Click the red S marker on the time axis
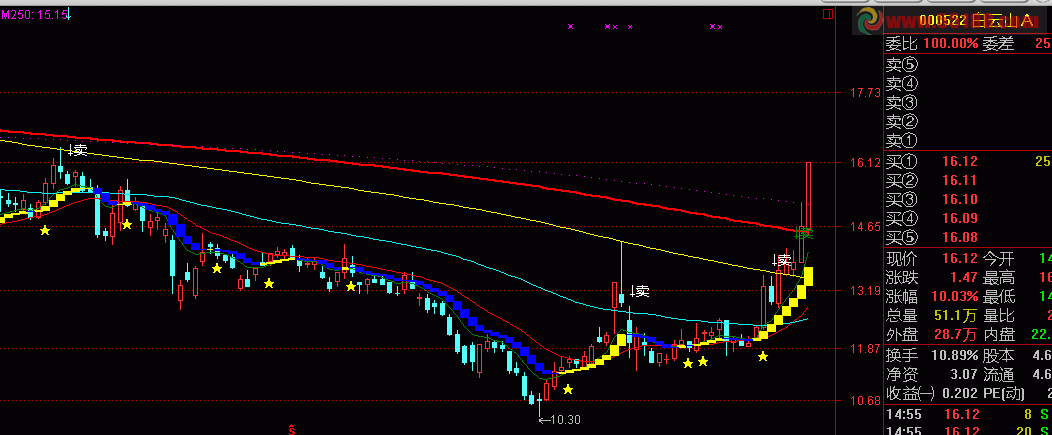Viewport: 1052px width, 435px height. click(x=292, y=429)
